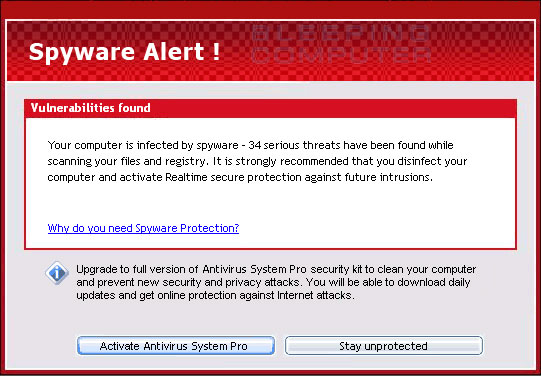Click the prevent new security and privacy attacks line

click(x=273, y=282)
